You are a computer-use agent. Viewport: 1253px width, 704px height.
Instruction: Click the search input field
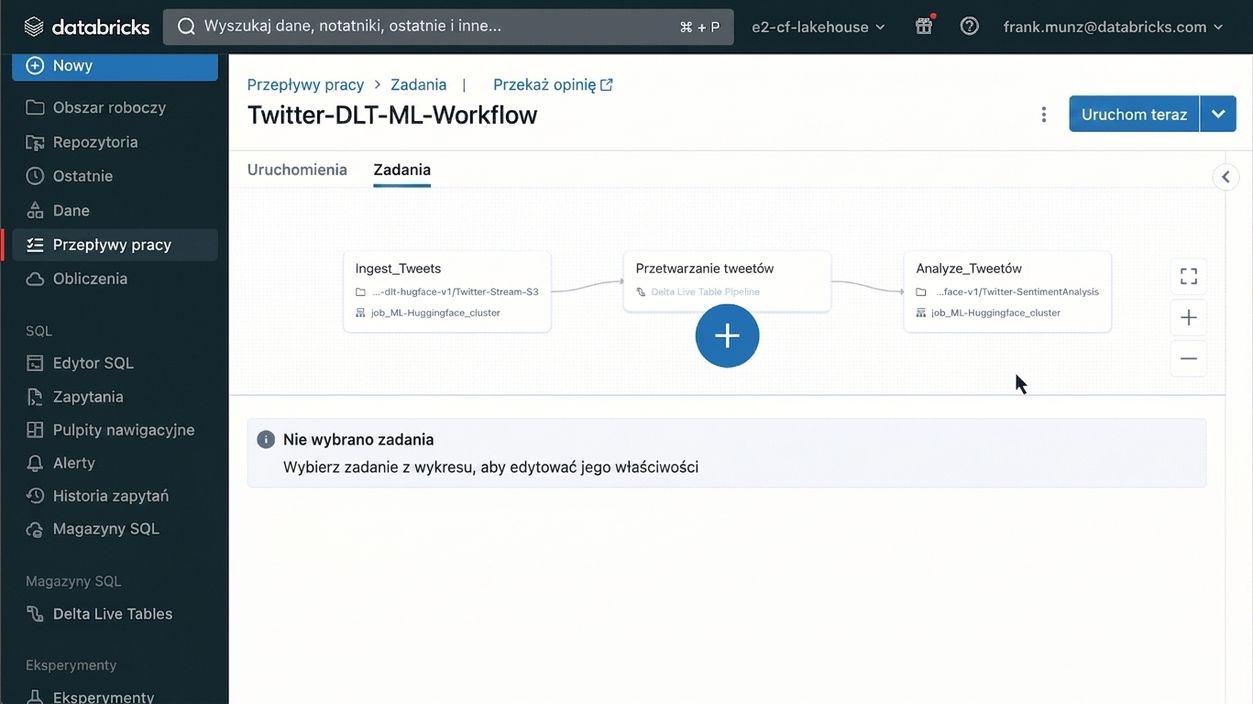point(448,26)
